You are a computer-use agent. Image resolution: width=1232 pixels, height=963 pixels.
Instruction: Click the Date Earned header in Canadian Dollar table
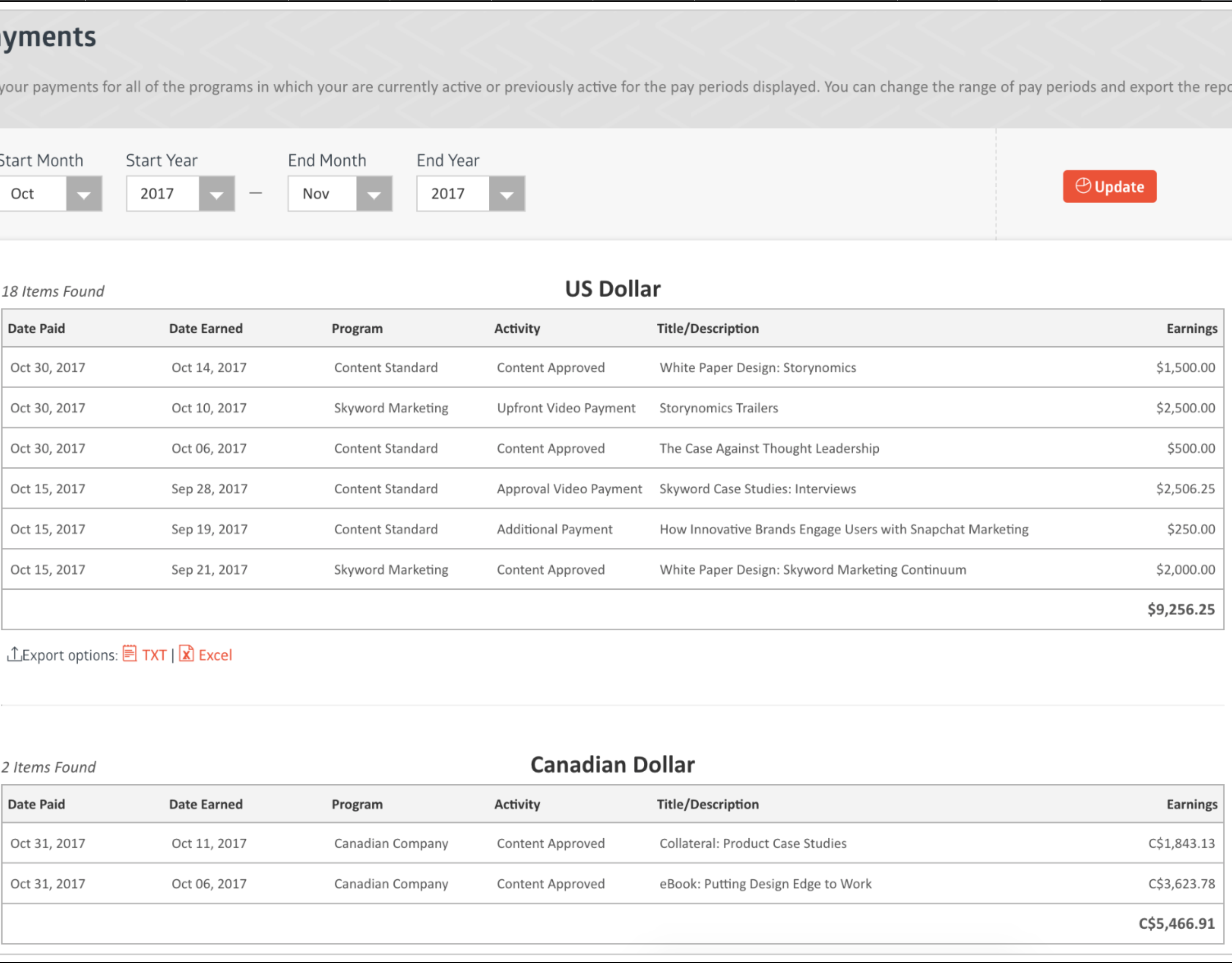pyautogui.click(x=206, y=804)
